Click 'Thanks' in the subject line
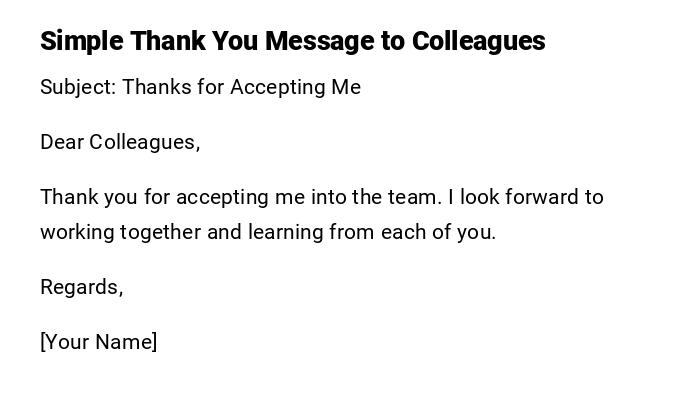The height and width of the screenshot is (405, 700). (156, 87)
